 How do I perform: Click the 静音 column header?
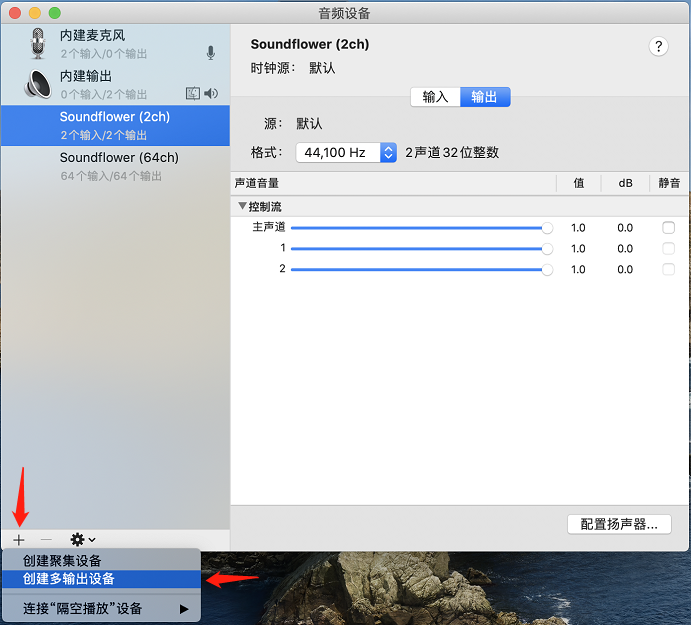pos(669,183)
